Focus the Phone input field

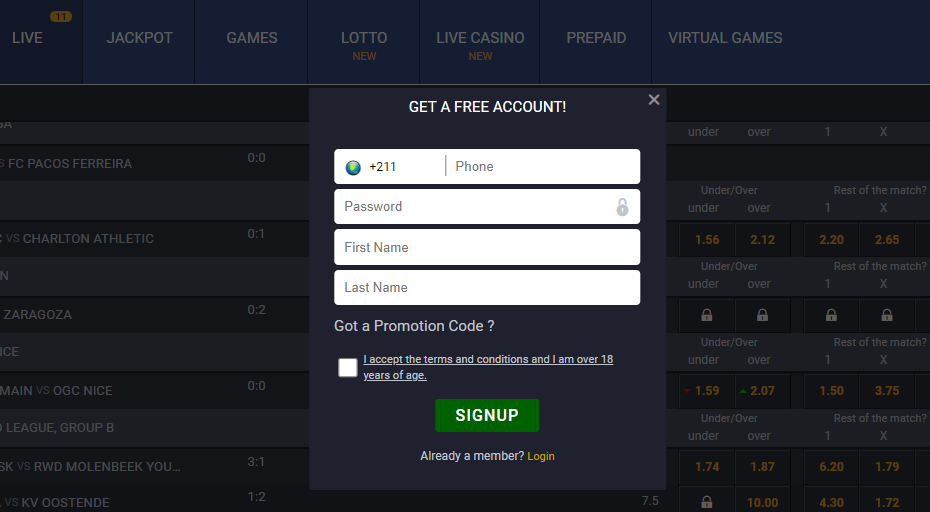543,167
